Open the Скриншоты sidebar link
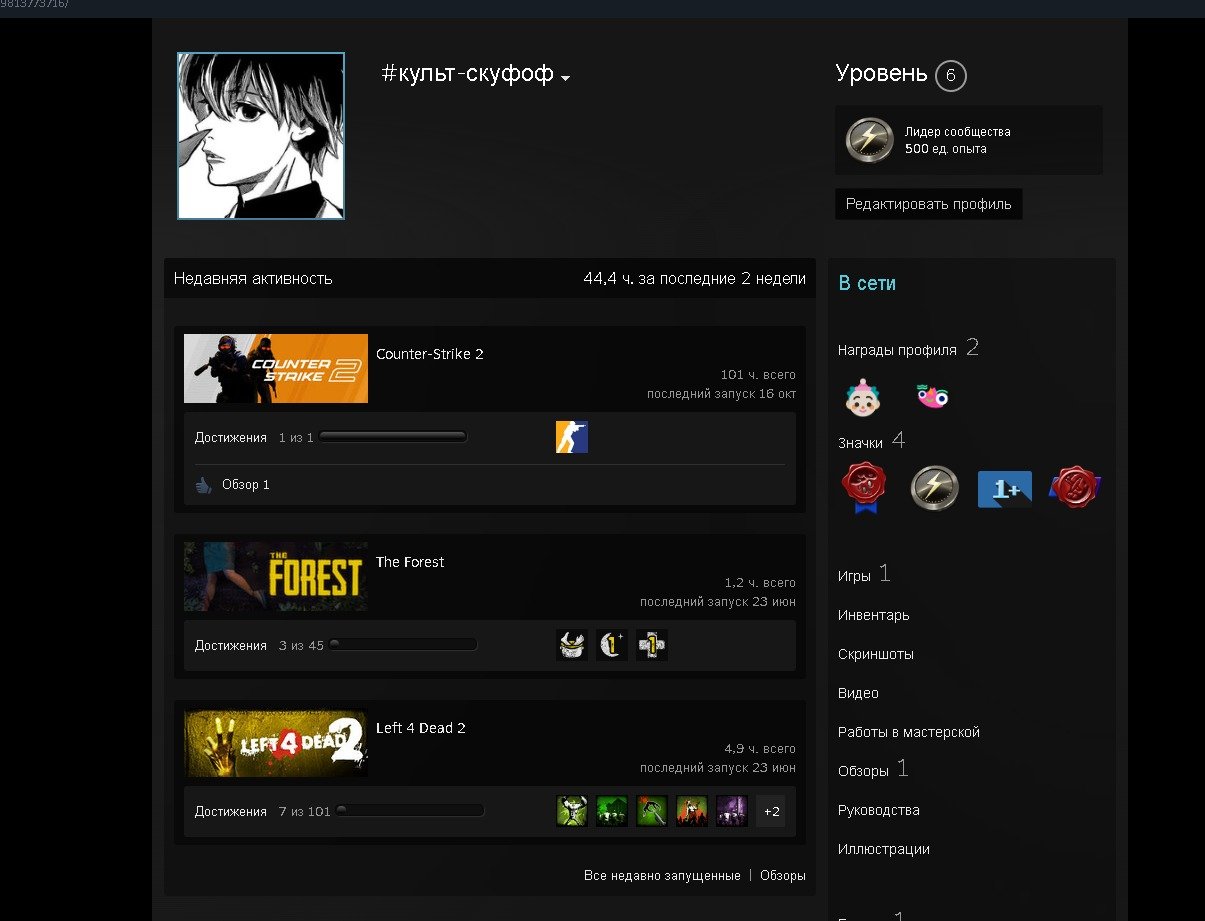 875,654
